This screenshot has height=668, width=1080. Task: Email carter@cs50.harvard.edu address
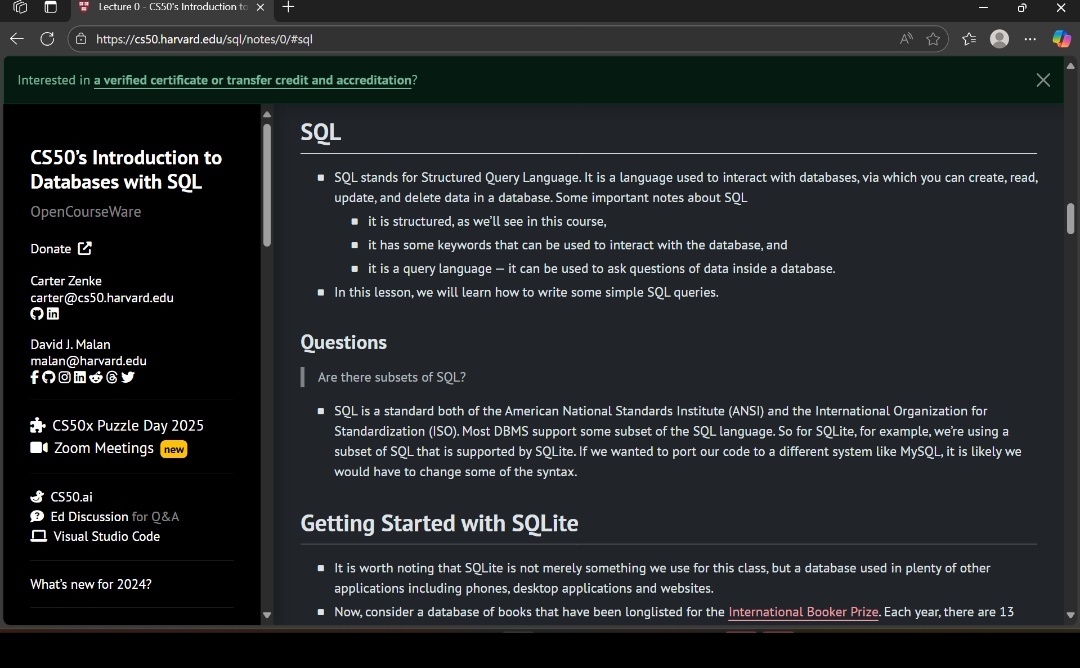(102, 298)
